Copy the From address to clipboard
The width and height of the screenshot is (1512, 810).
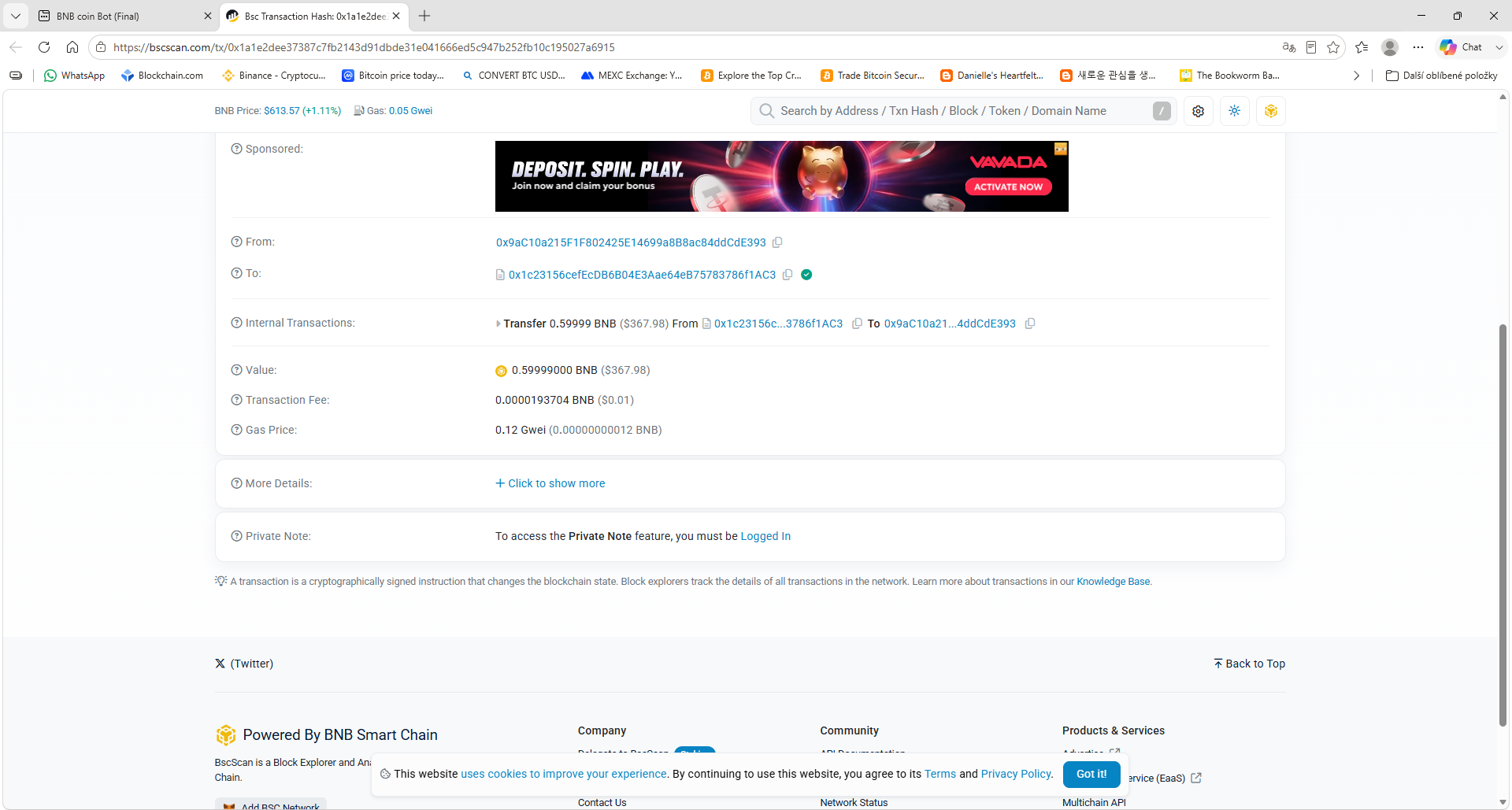tap(777, 242)
